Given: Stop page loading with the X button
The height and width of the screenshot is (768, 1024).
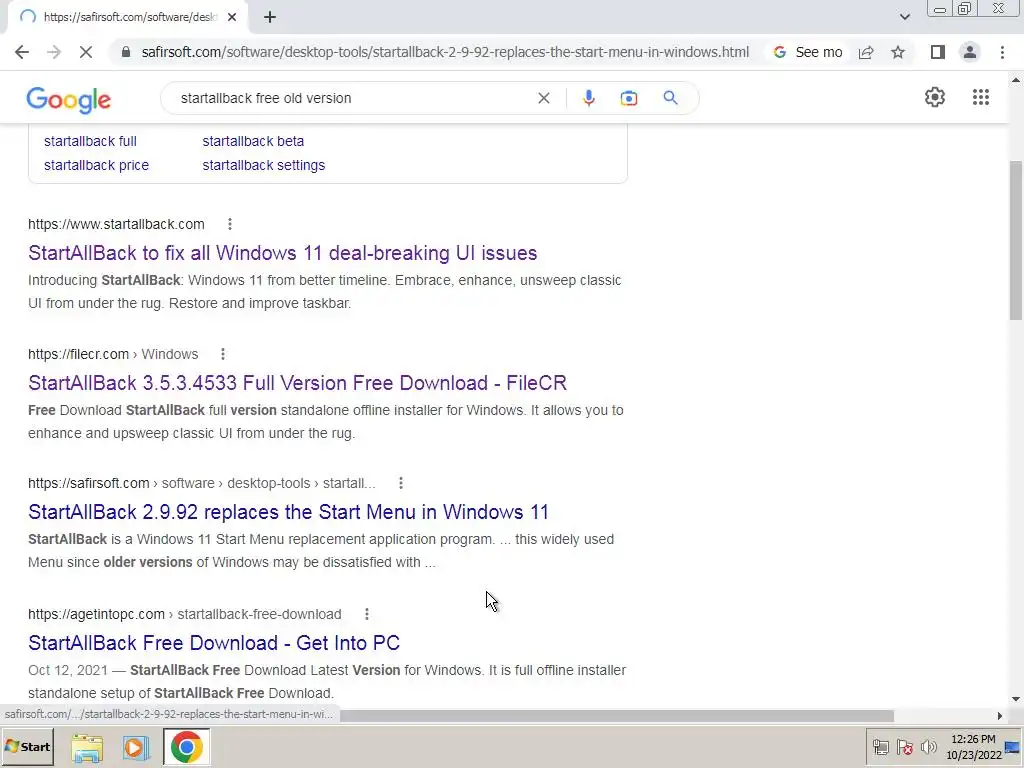Looking at the screenshot, I should (86, 52).
